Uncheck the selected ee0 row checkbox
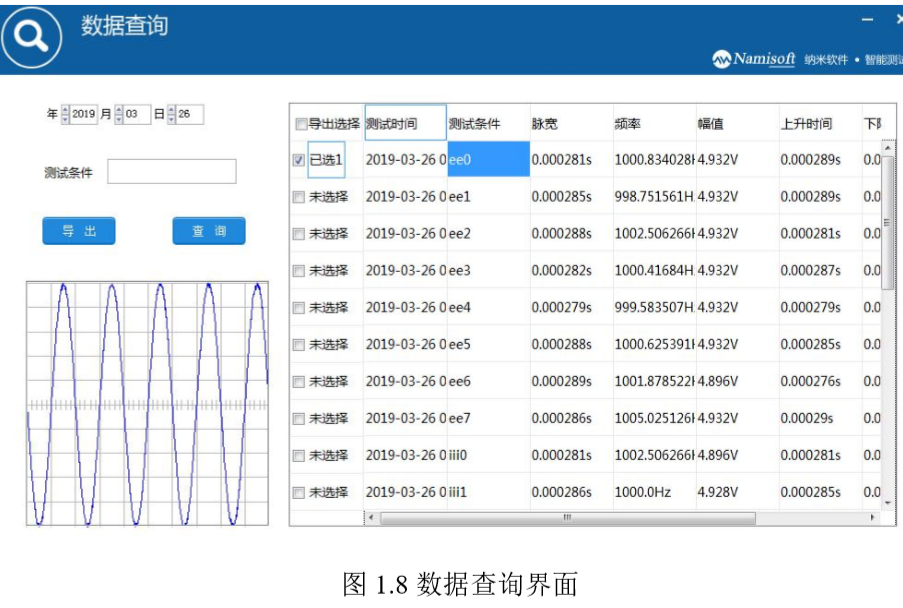Screen dimensions: 903x608 point(298,160)
